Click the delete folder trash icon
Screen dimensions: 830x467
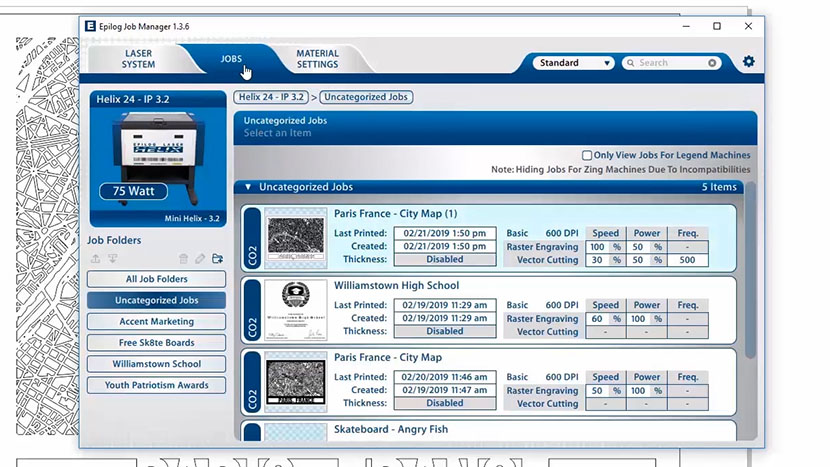tap(183, 259)
